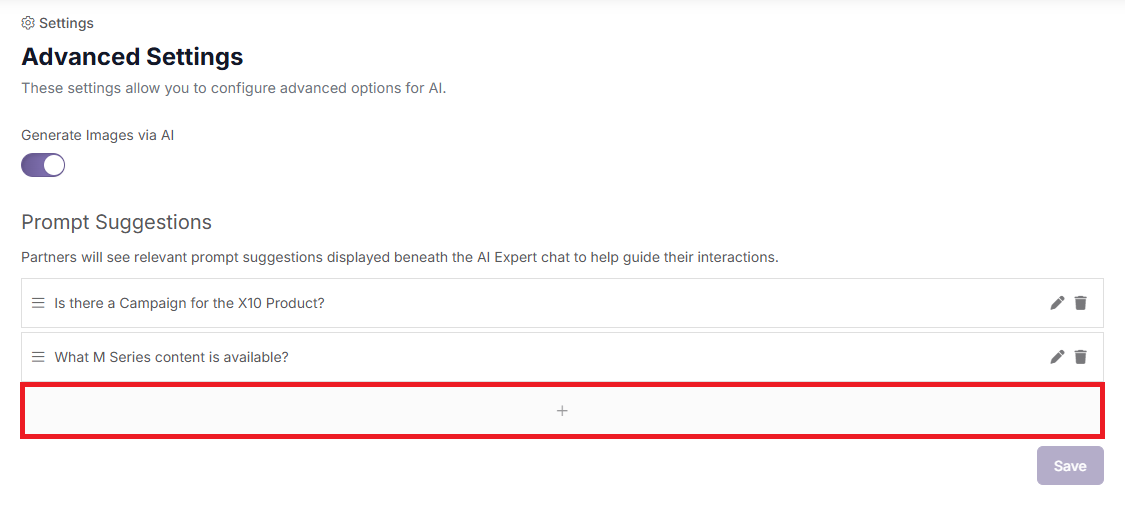Click the 'Generate Images via AI' label
Viewport: 1125px width, 505px height.
pyautogui.click(x=98, y=135)
